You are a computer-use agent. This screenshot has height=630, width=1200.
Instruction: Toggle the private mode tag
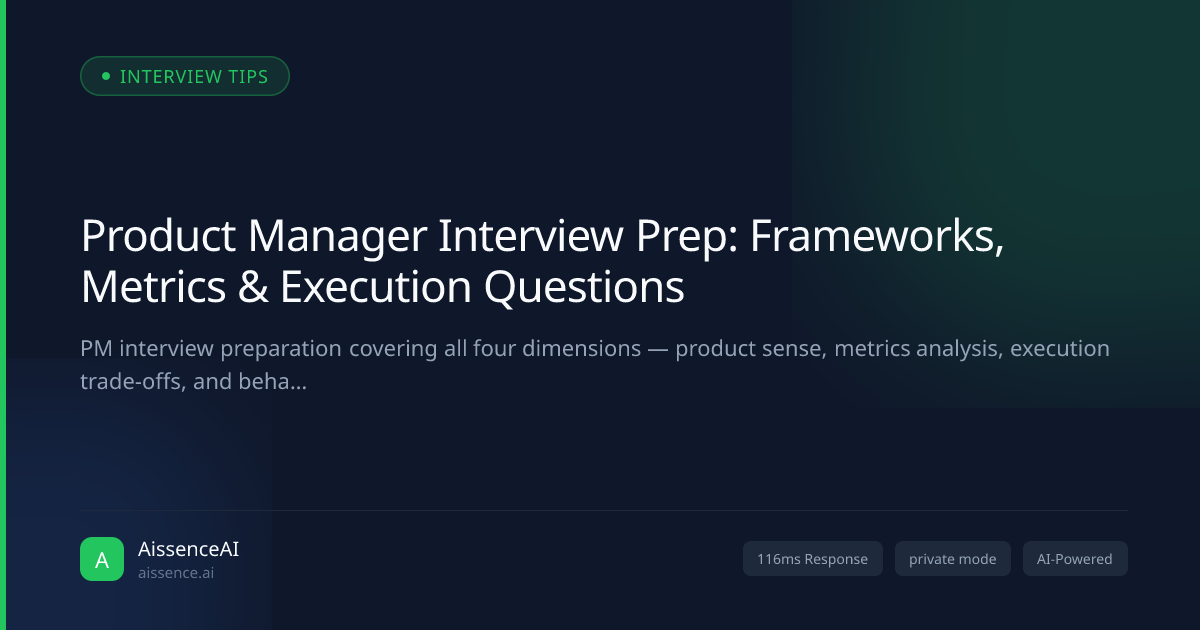[x=953, y=559]
